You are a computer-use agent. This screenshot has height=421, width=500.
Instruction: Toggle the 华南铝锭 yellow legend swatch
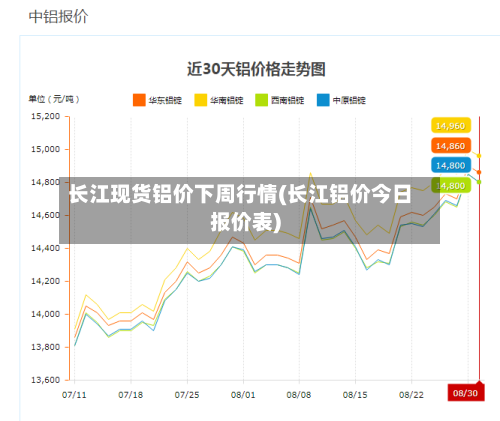(201, 100)
